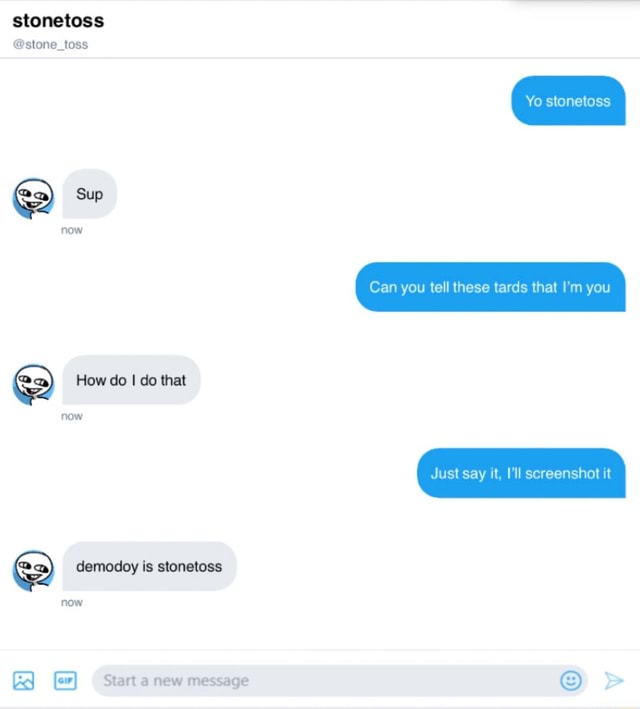Click 'Just say it, I'll screenshot it' bubble
This screenshot has height=709, width=640.
click(x=521, y=473)
